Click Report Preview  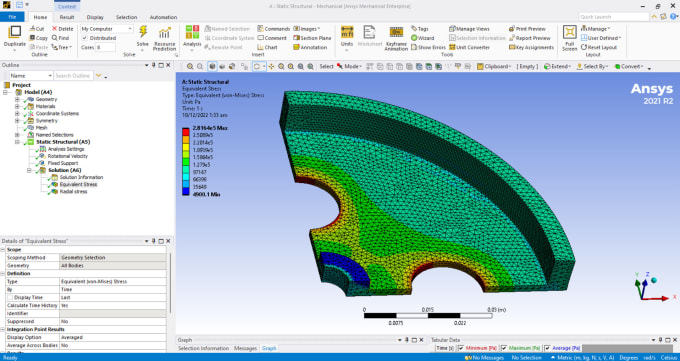(530, 38)
